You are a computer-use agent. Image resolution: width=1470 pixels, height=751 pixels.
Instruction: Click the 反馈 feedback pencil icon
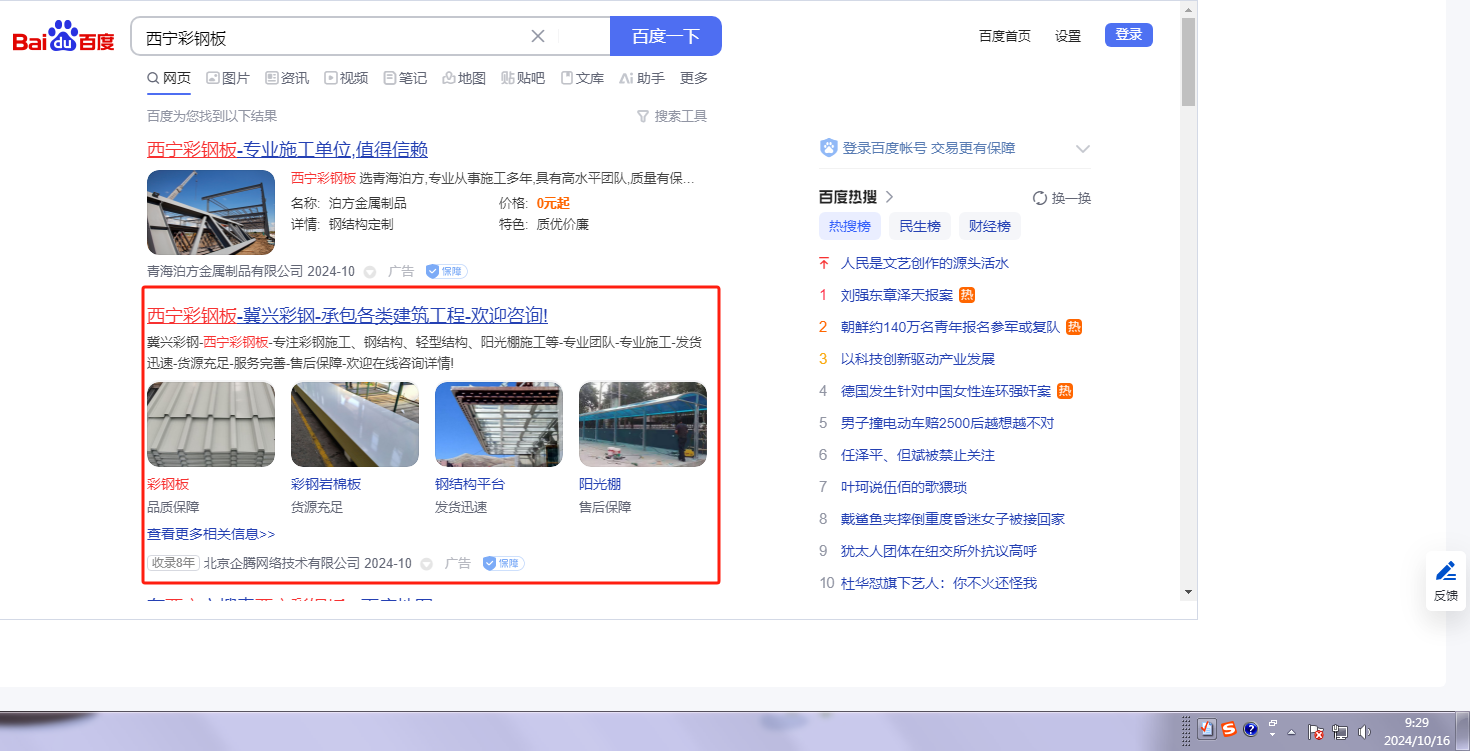[x=1446, y=572]
